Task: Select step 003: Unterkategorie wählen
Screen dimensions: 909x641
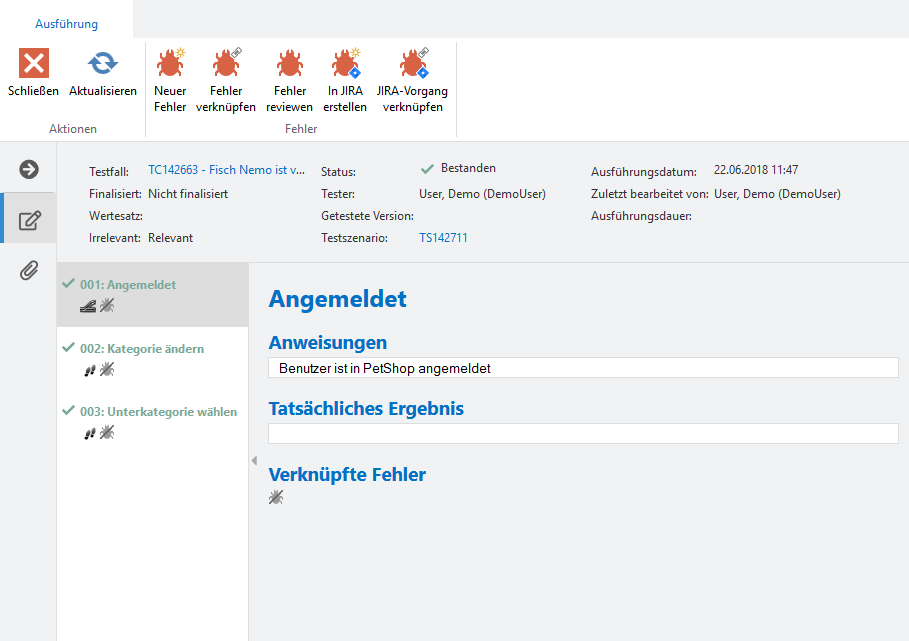Action: tap(158, 412)
